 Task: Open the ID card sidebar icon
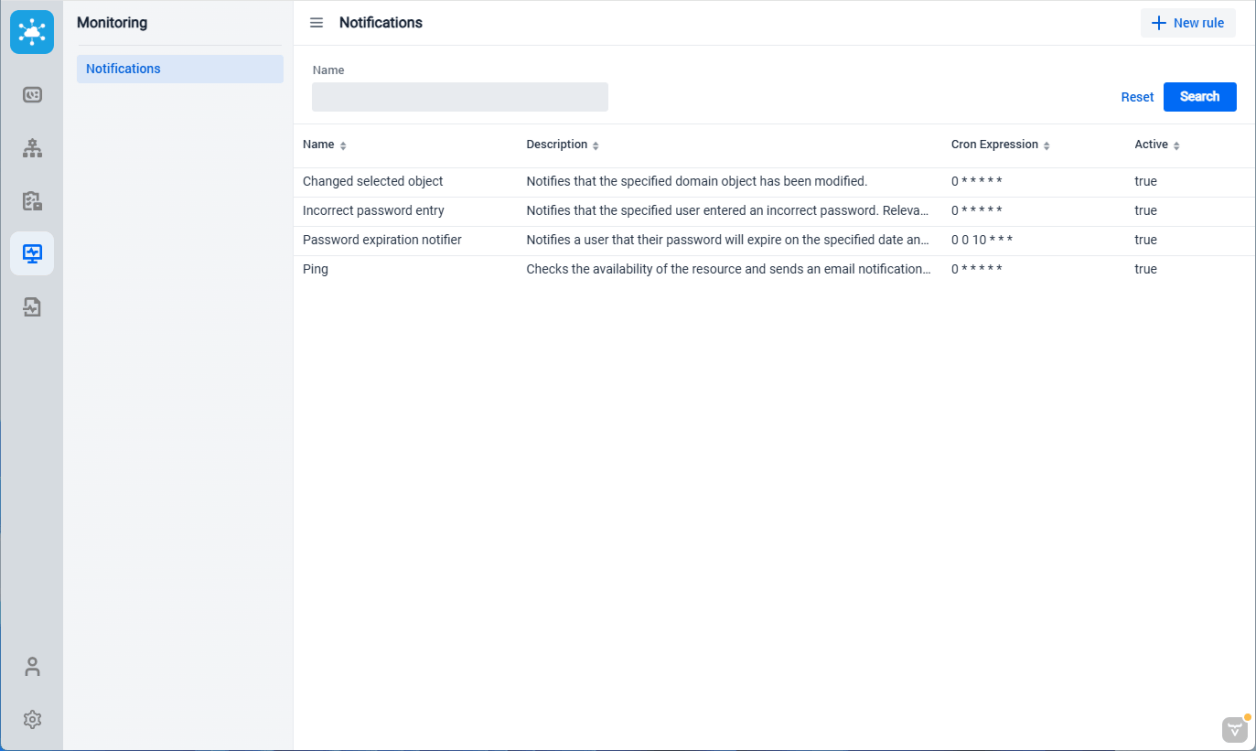(32, 95)
